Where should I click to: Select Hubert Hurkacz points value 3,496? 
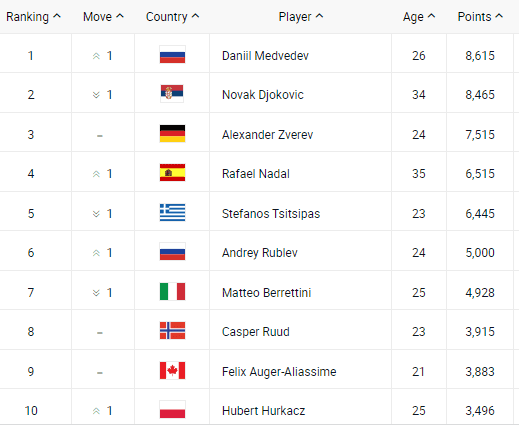click(x=480, y=411)
